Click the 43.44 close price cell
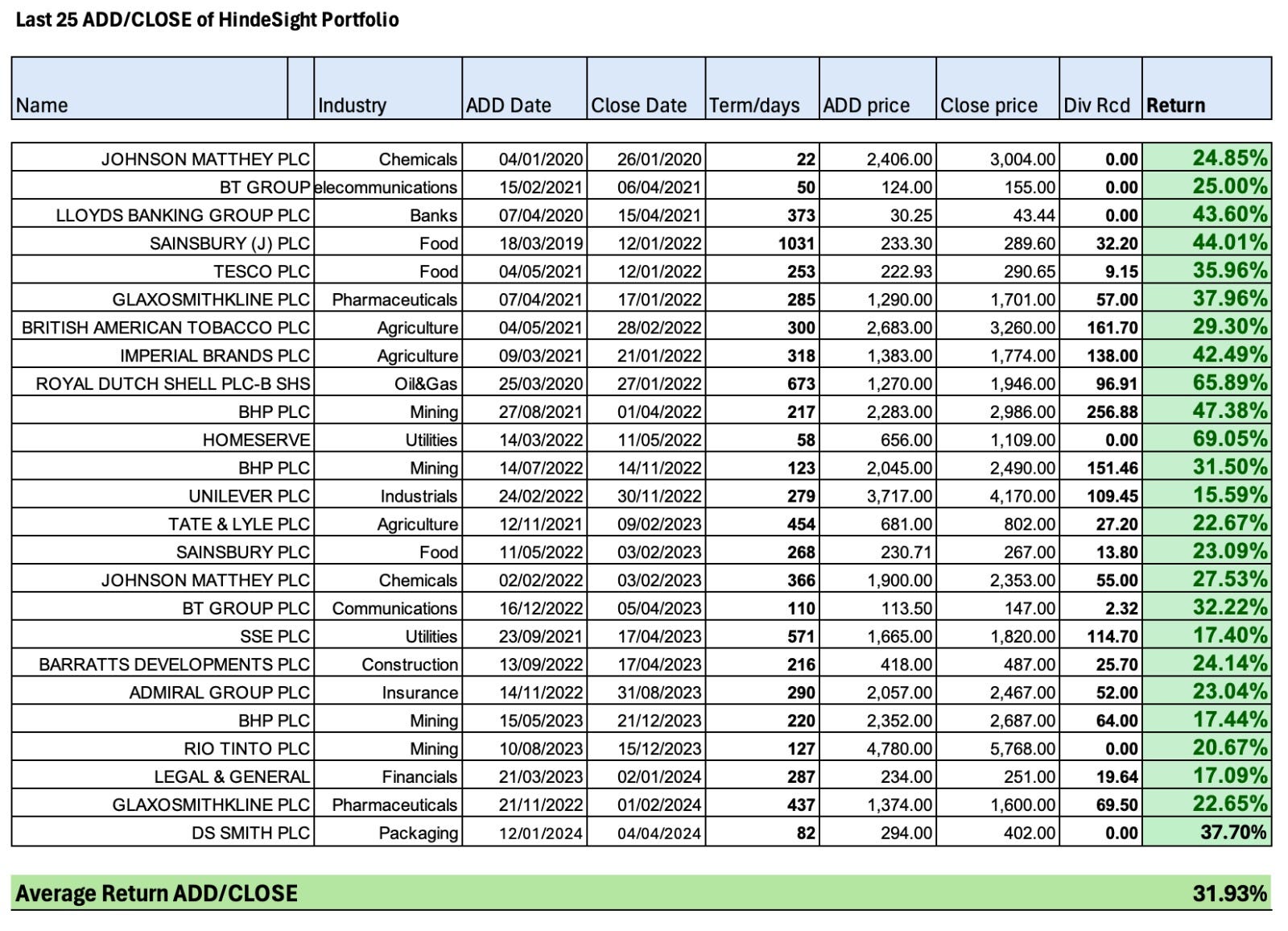Viewport: 1288px width, 931px height. point(997,215)
